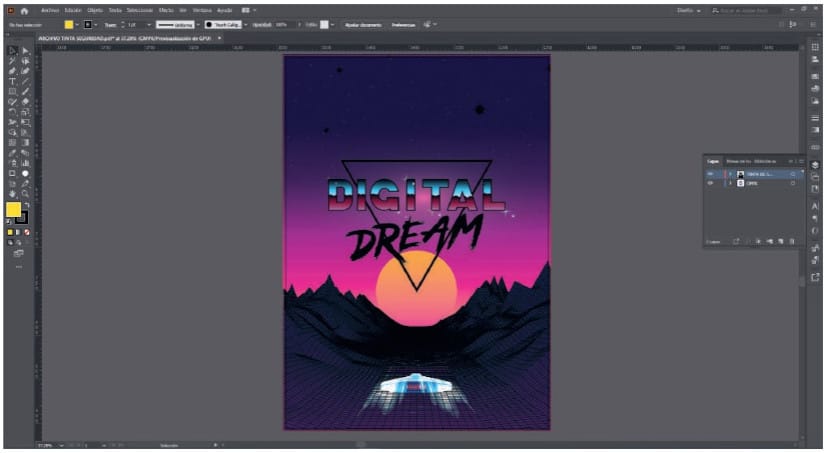
Task: Select the Direct Selection tool
Action: 25,50
